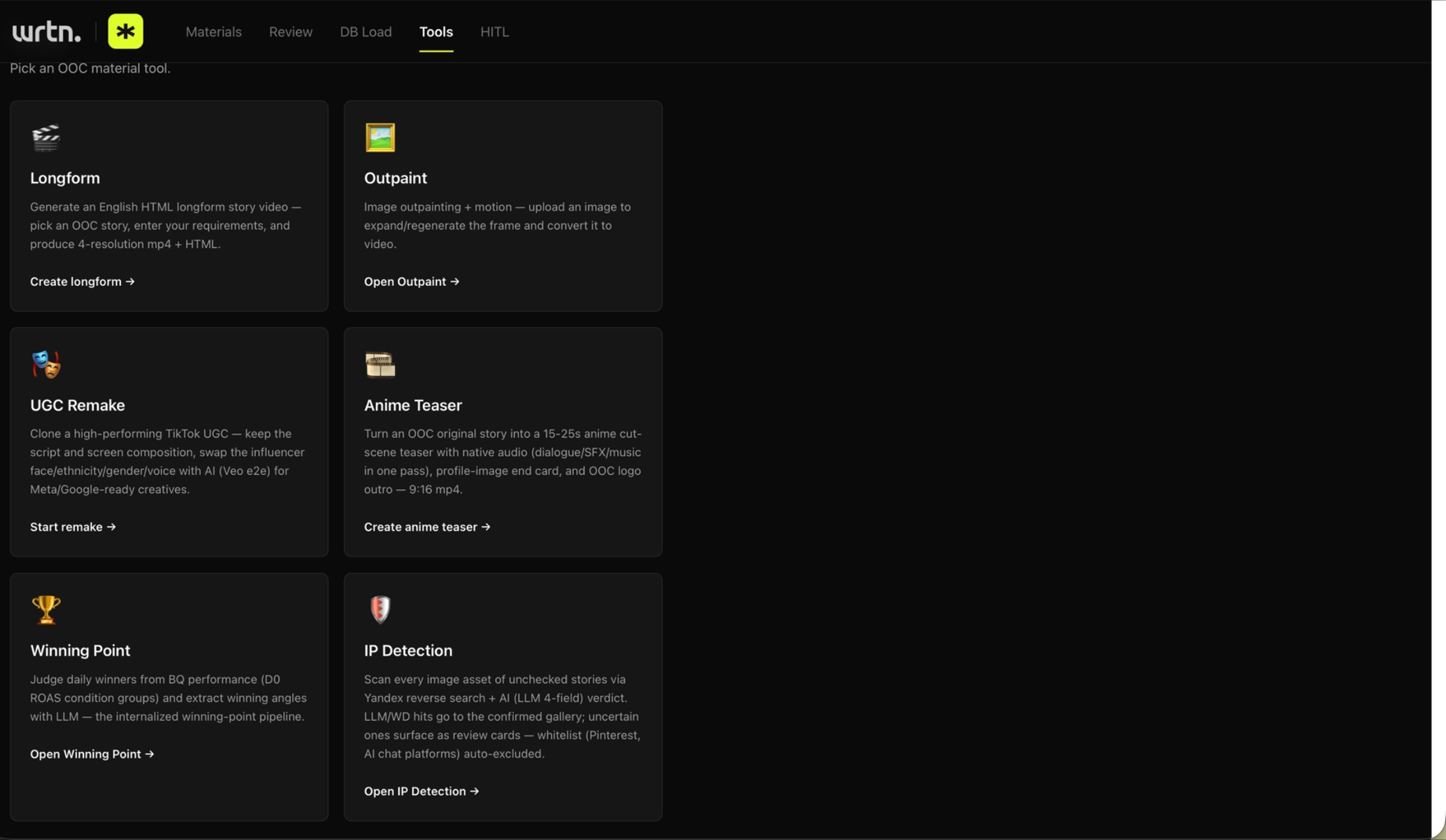Click the Anime Teaser card title

coord(413,405)
